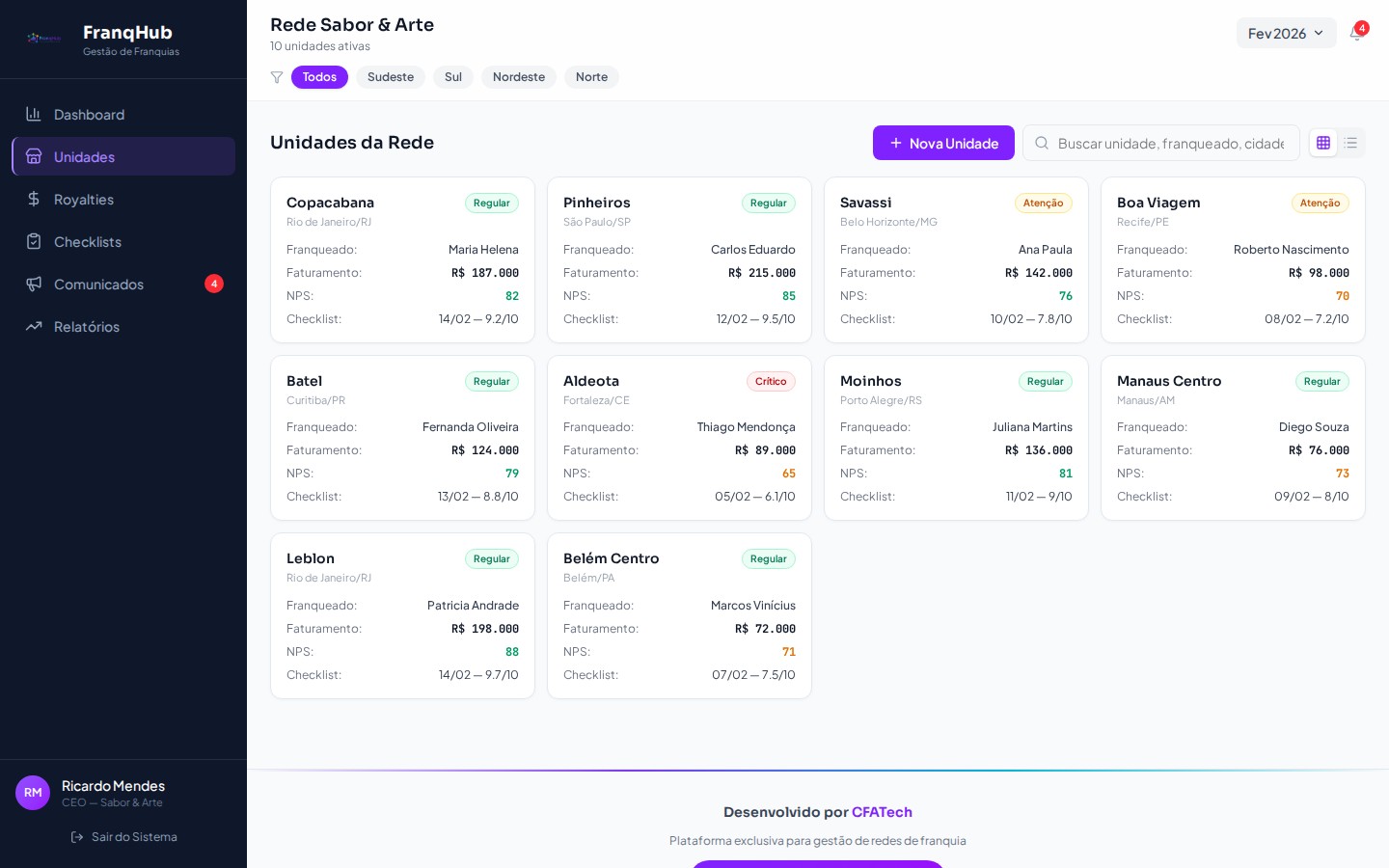
Task: Open the Relatórios section
Action: pos(87,326)
